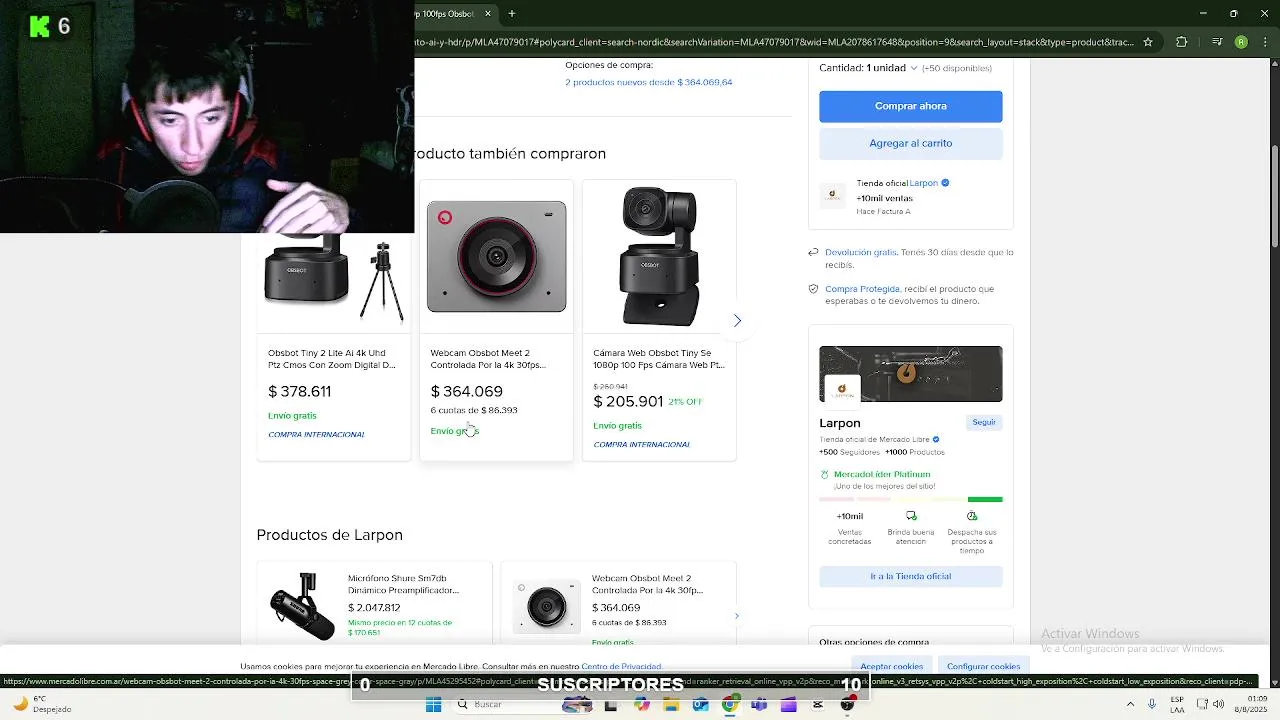Open the Webcam Obsbot Meet 2 grey camera image

coord(496,257)
